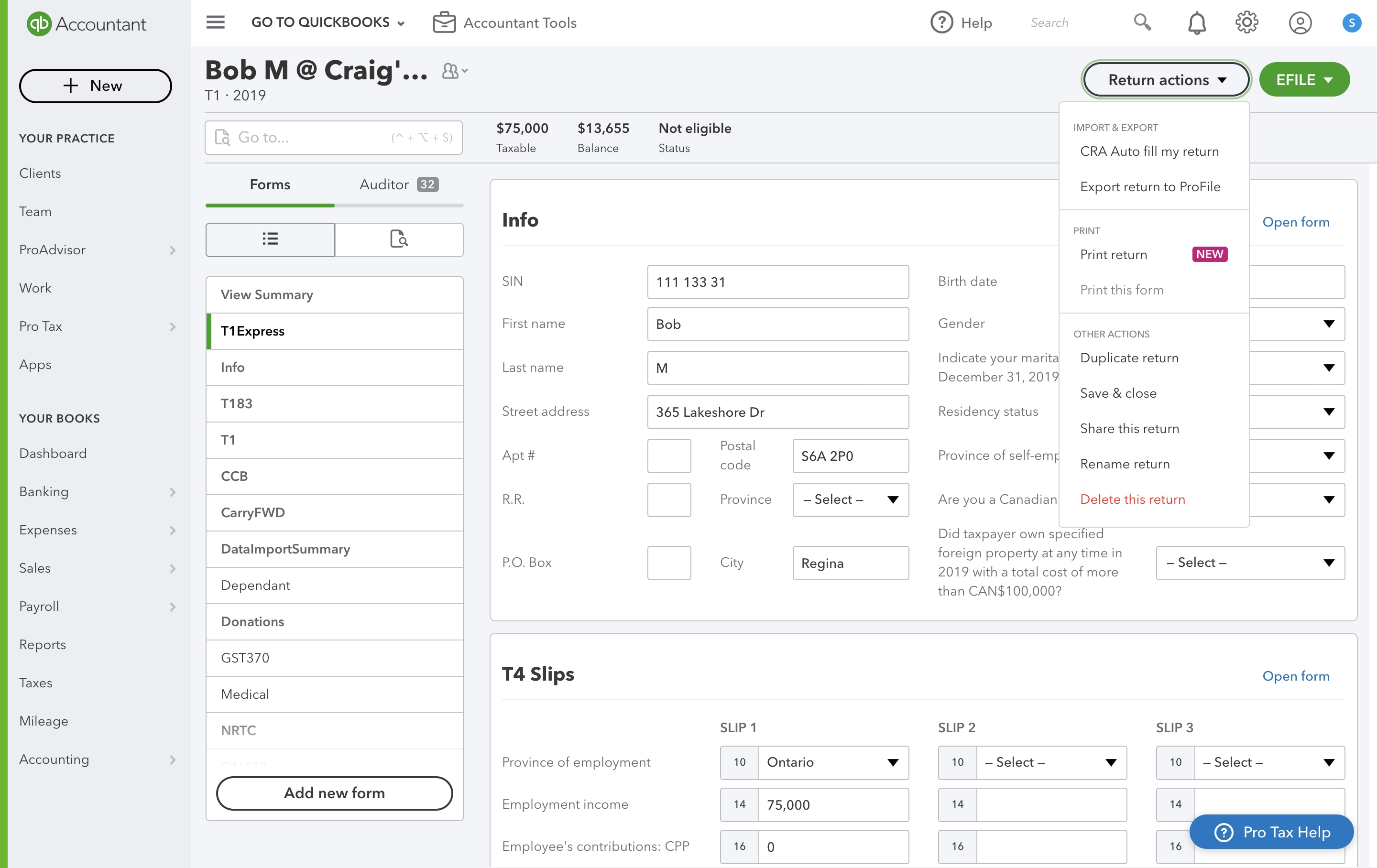Go to Reports in sidebar
This screenshot has height=868, width=1377.
click(x=43, y=644)
